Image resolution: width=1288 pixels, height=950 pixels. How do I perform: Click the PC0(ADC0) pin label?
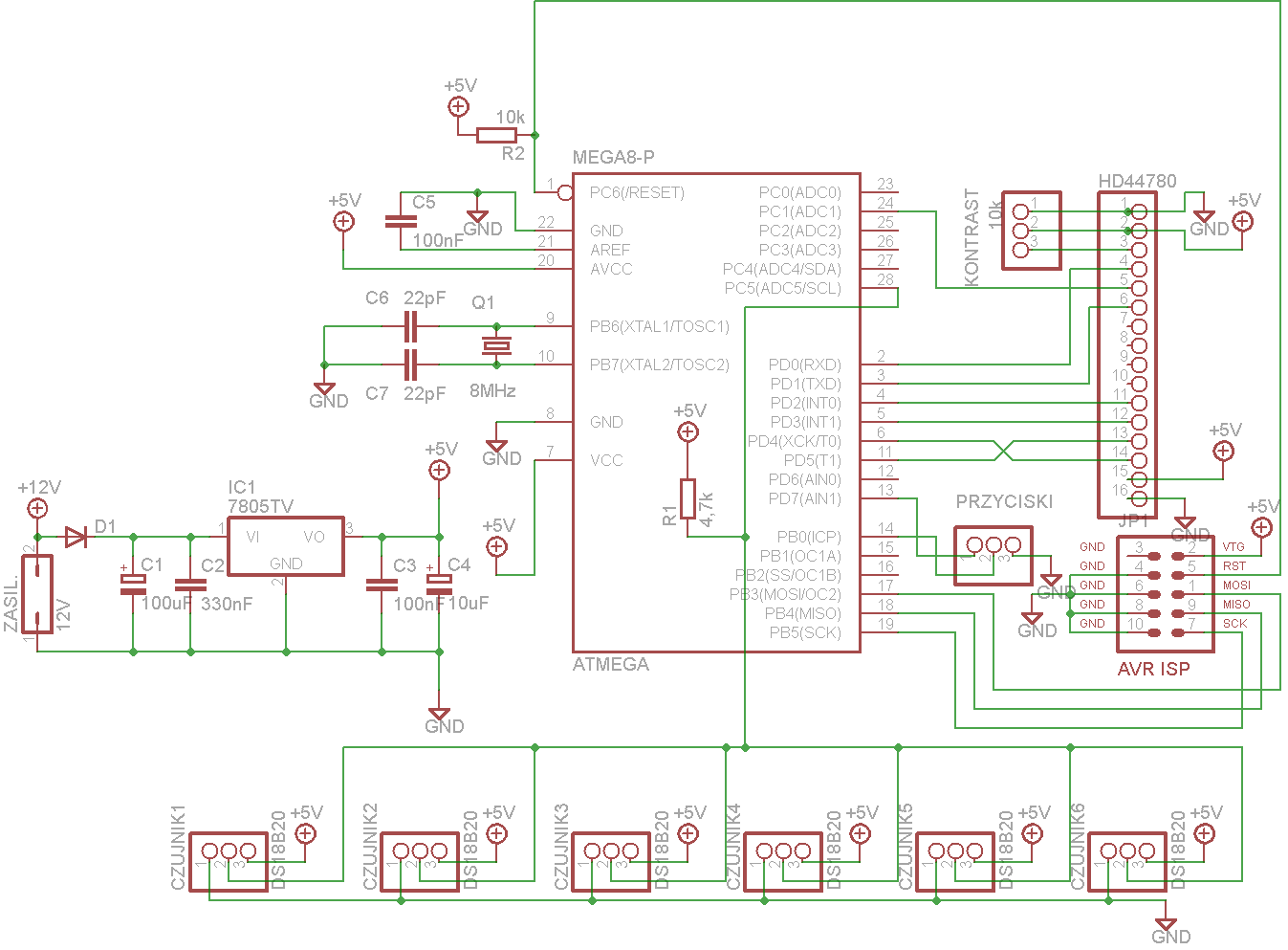click(800, 192)
